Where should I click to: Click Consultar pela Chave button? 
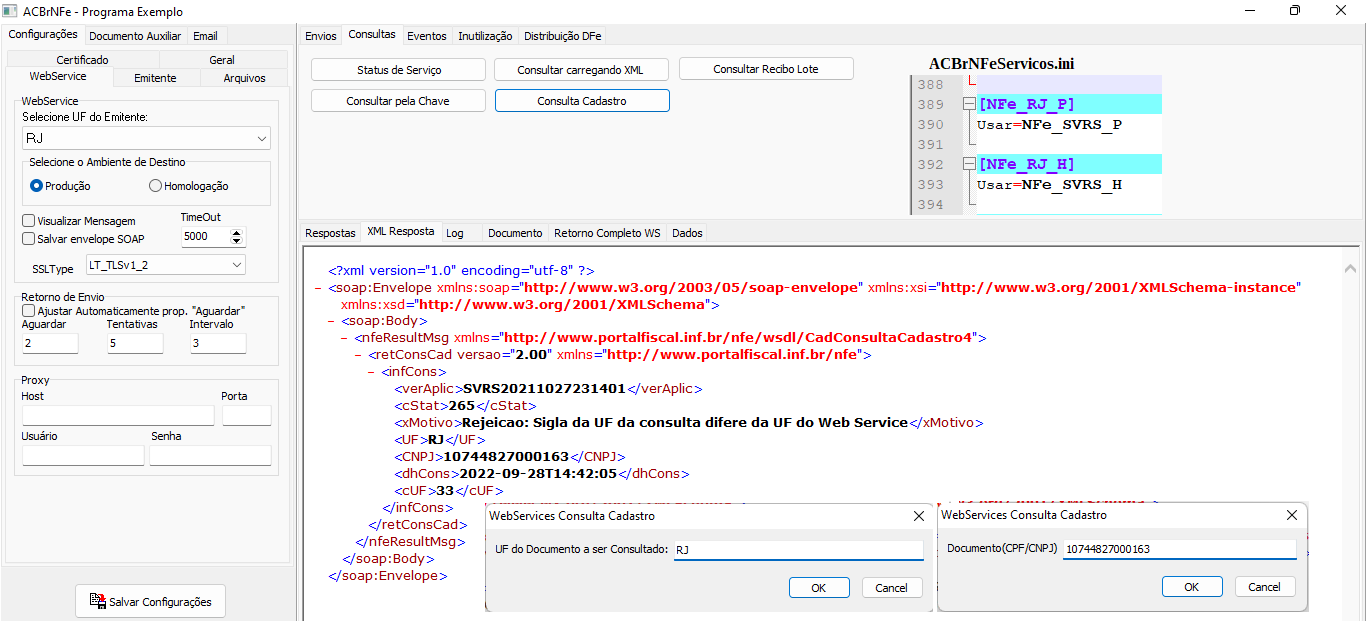point(399,101)
